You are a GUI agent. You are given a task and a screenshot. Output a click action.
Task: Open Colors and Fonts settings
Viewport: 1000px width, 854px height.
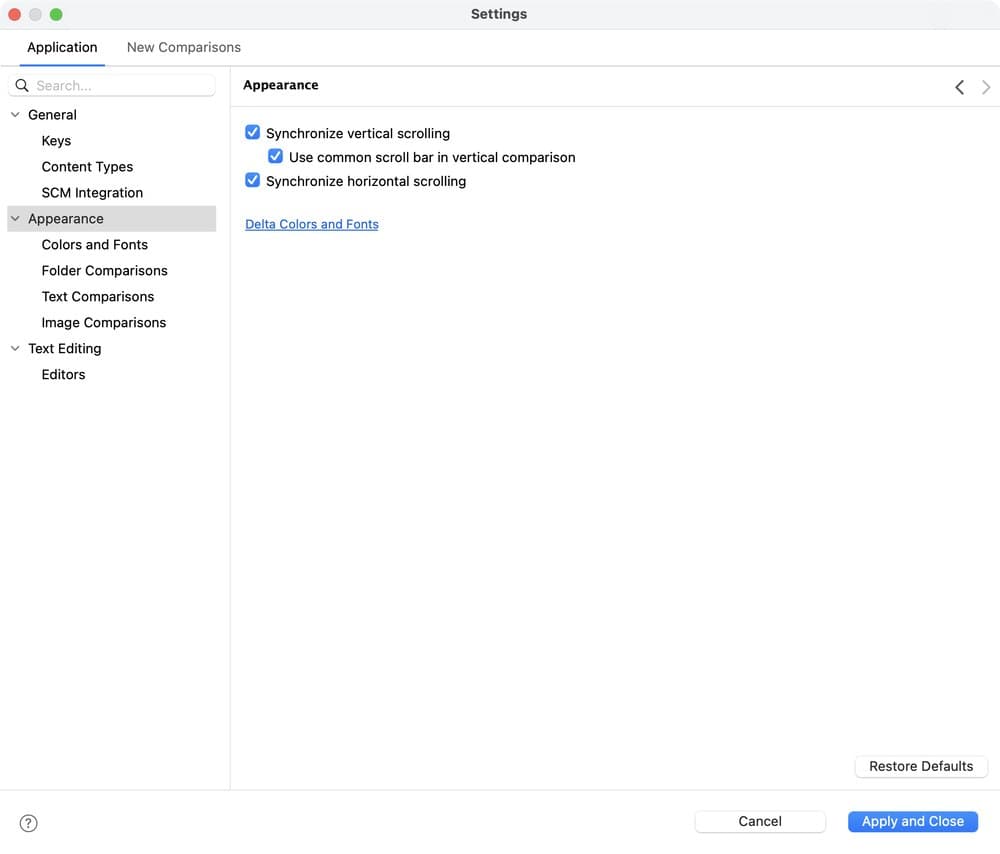click(94, 245)
